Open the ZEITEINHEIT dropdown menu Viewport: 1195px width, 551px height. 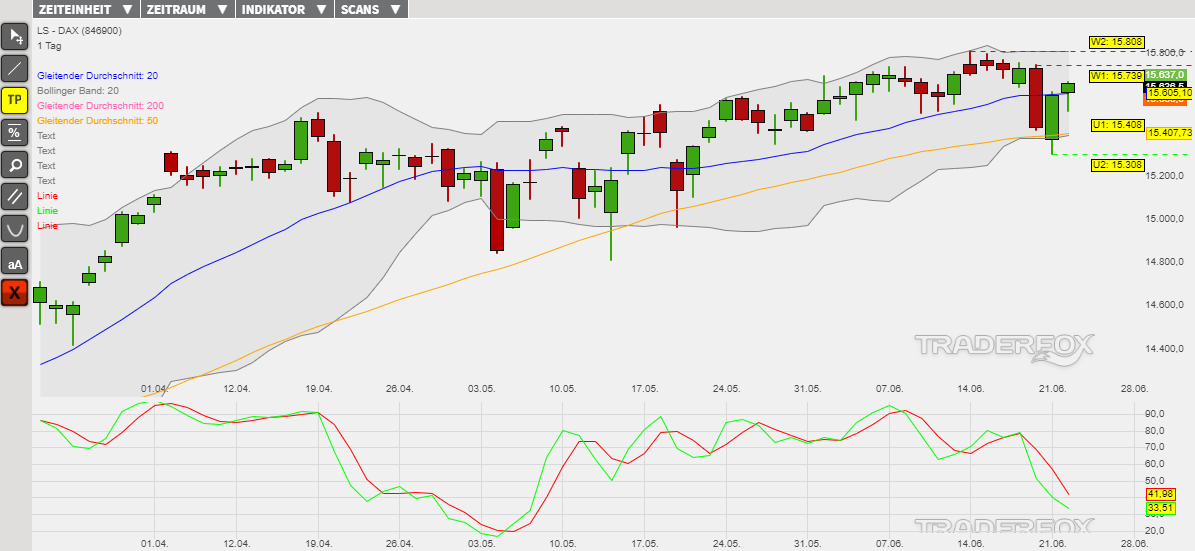[85, 9]
